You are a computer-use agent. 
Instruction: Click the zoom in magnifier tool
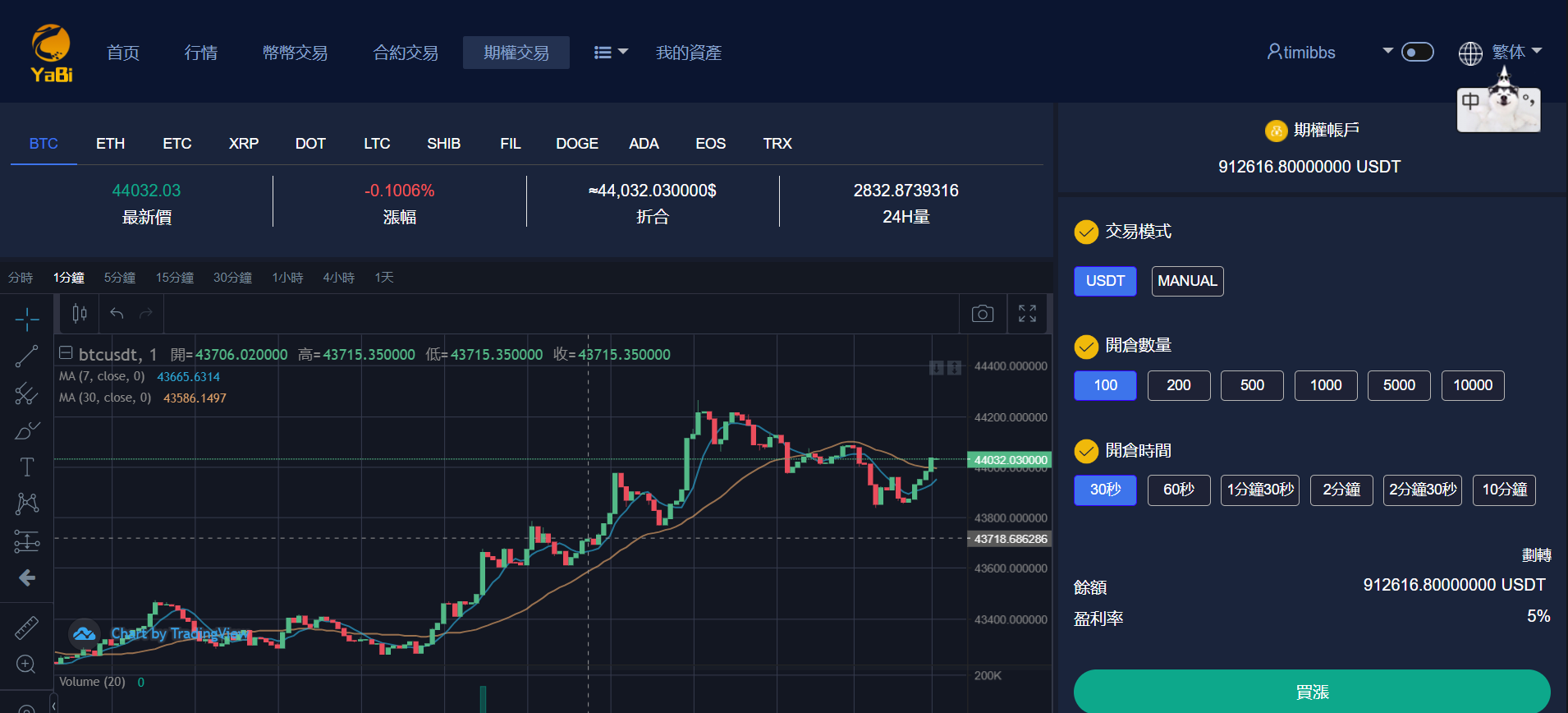click(x=26, y=664)
